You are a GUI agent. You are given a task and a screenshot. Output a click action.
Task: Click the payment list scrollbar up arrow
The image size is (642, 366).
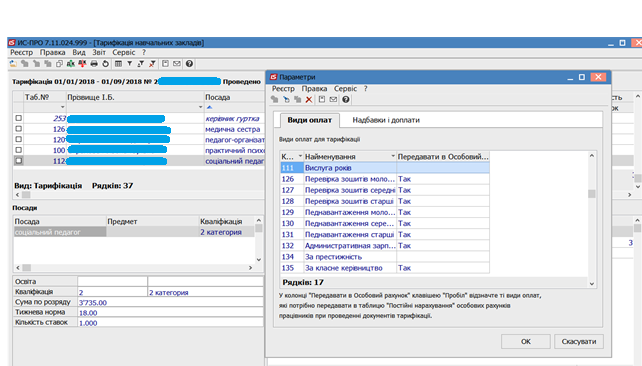(x=592, y=156)
